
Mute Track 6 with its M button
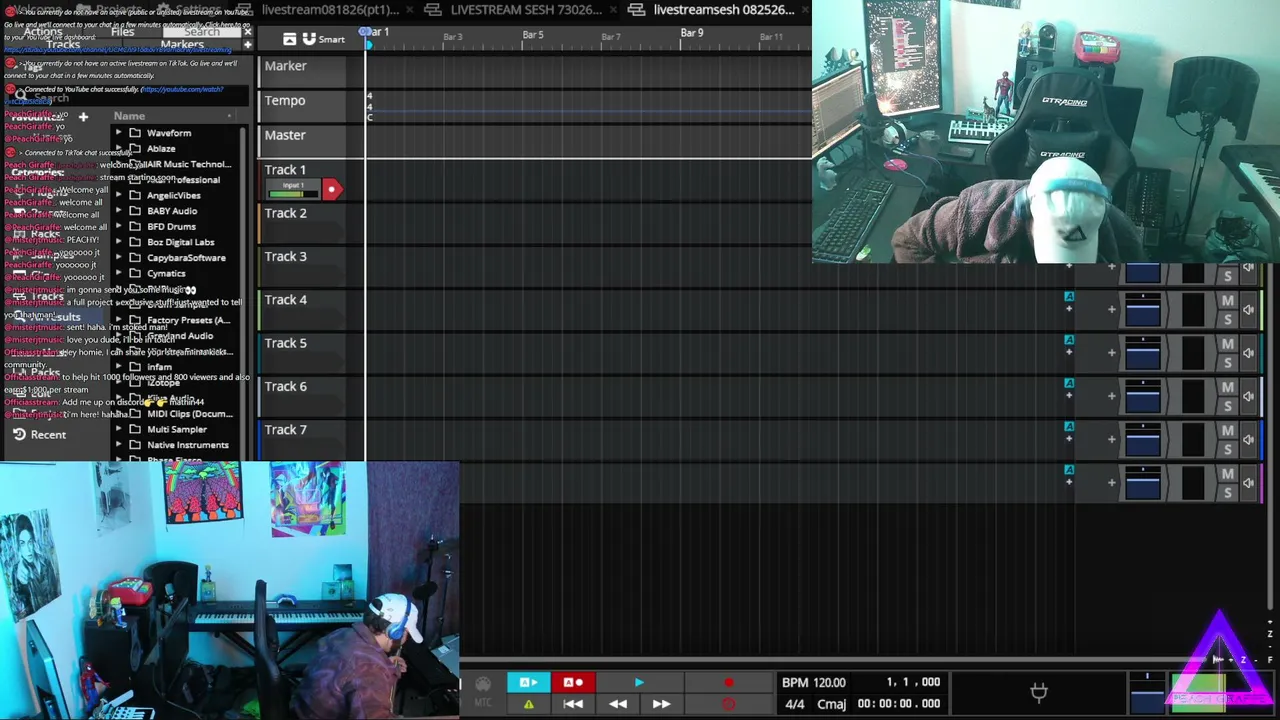coord(1227,387)
